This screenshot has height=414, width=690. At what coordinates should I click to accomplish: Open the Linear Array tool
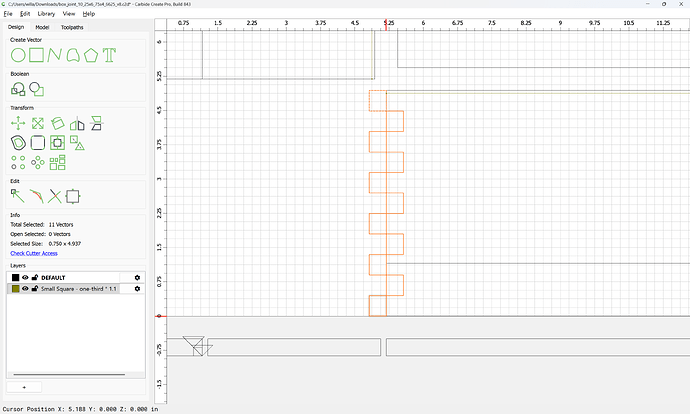pos(18,162)
